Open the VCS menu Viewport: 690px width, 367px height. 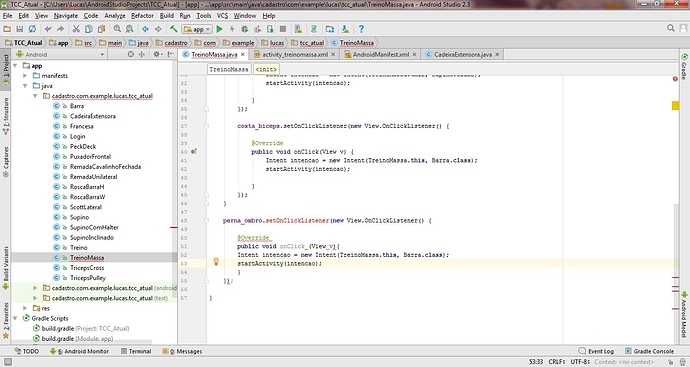(222, 15)
